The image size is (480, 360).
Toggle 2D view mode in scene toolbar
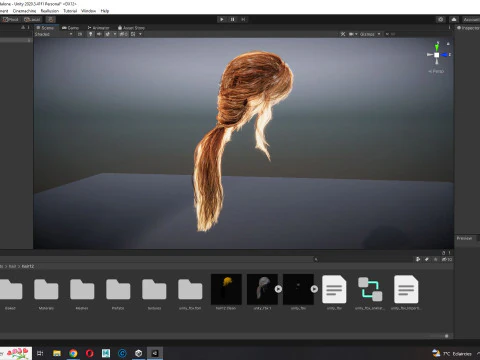coord(80,34)
